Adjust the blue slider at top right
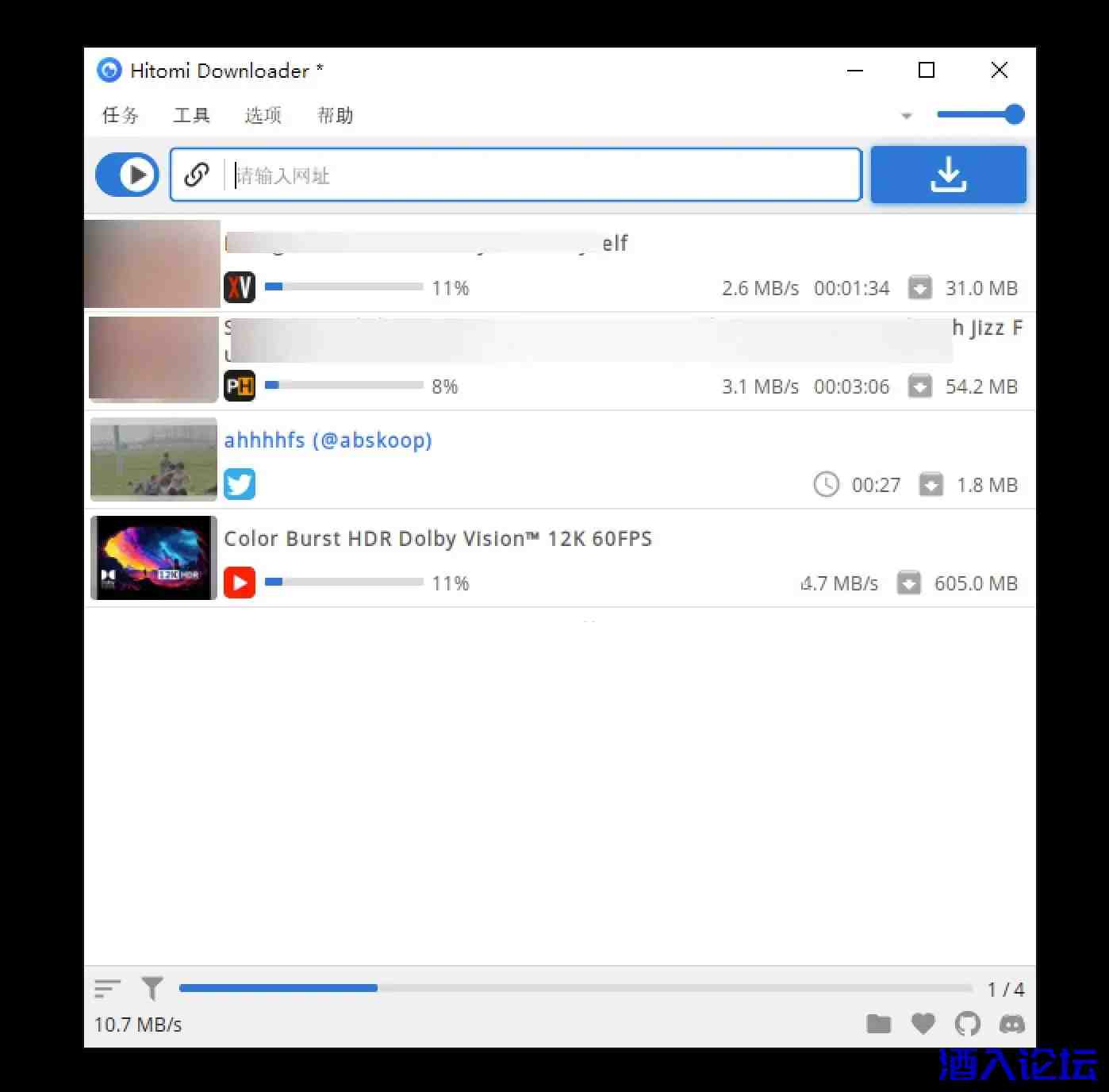 point(1013,114)
